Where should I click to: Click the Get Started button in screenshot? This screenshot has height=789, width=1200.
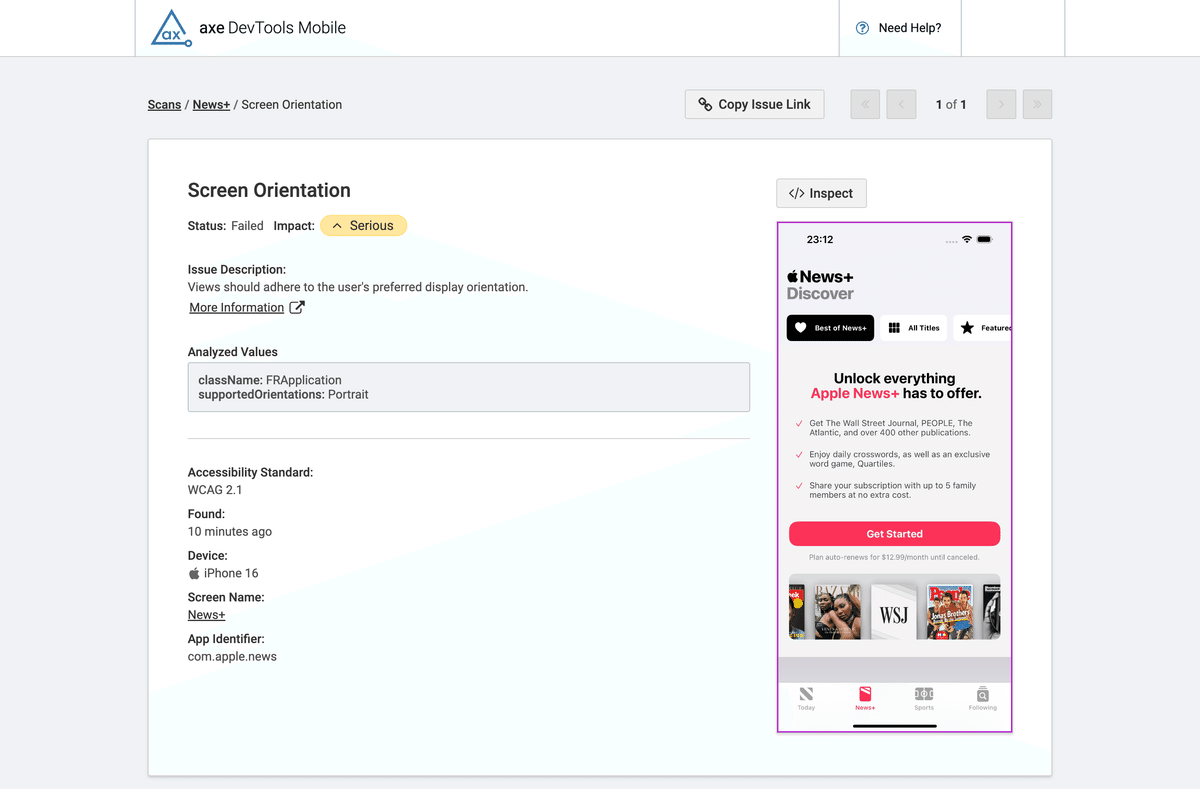894,534
